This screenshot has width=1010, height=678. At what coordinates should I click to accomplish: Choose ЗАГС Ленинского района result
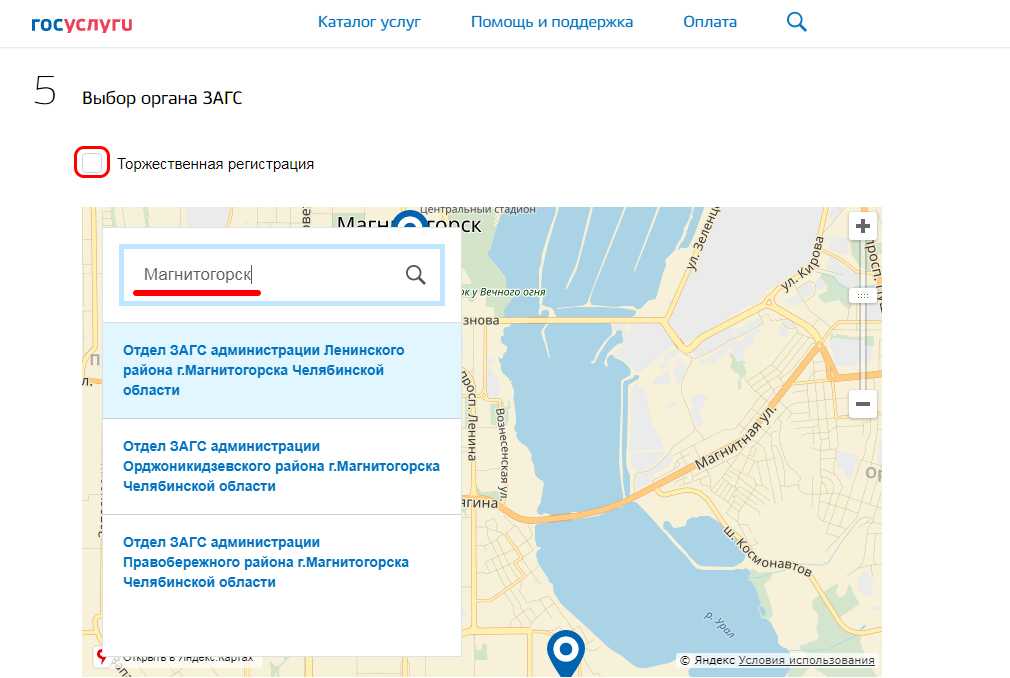263,370
